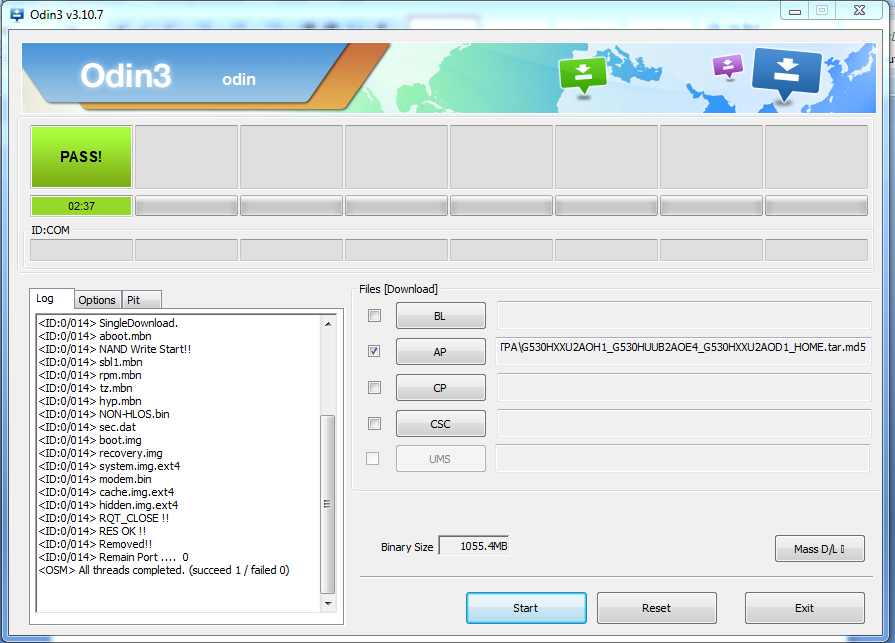Click the BL file button
895x643 pixels.
(441, 316)
